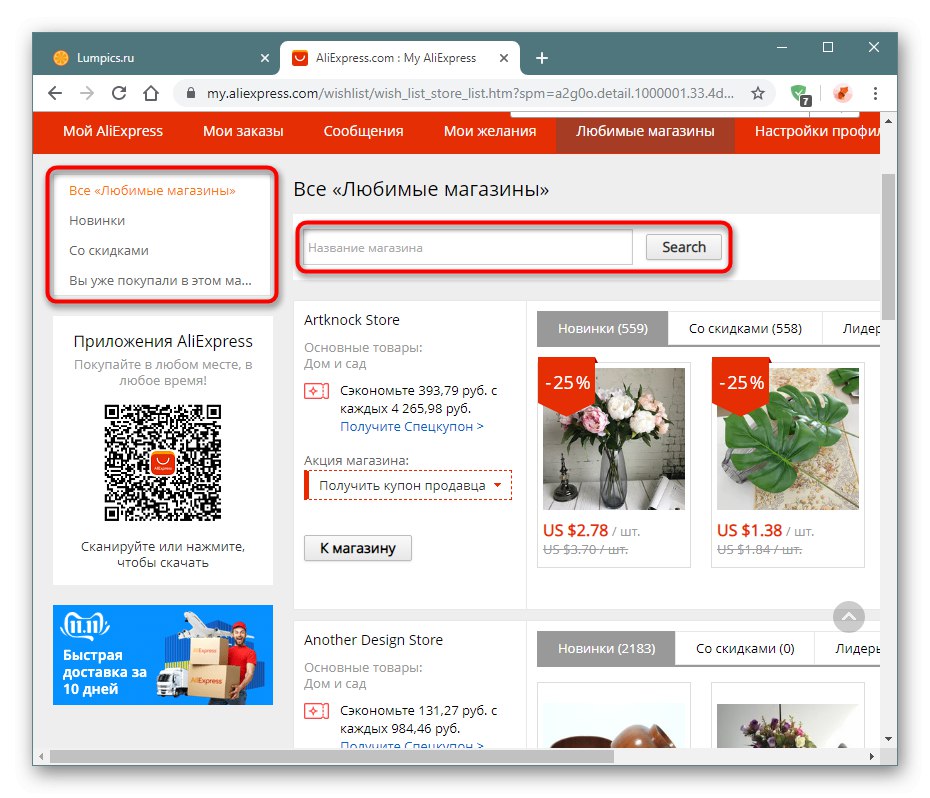Click coupon icon in Artknock Store
The image size is (930, 798).
point(316,391)
